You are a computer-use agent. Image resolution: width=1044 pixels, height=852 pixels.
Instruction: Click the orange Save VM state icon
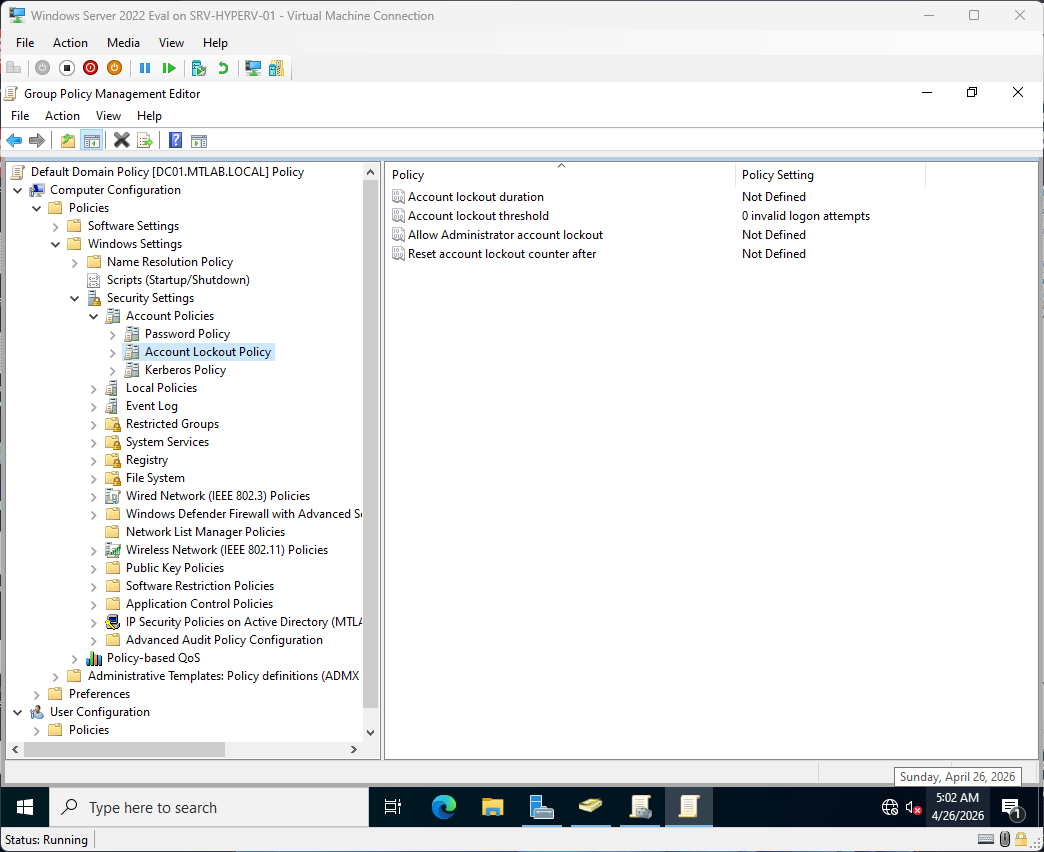pos(115,68)
